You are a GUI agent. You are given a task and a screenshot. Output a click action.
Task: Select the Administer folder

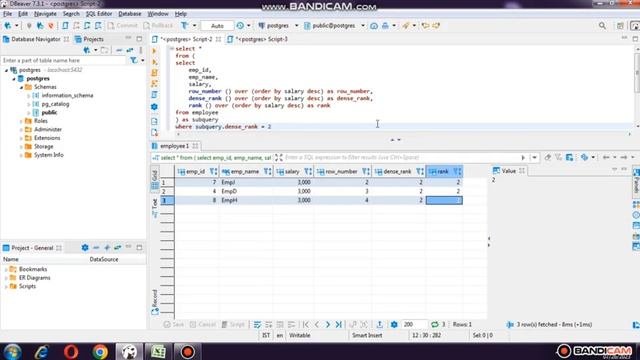coord(47,129)
